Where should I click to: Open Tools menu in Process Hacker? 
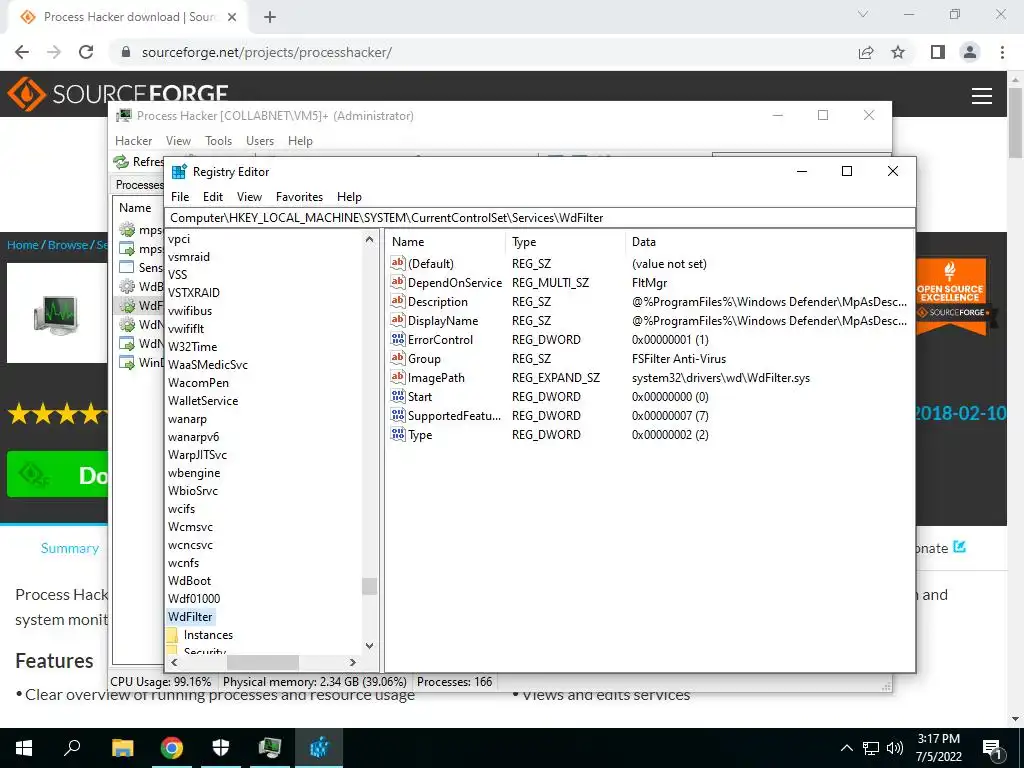(x=218, y=140)
